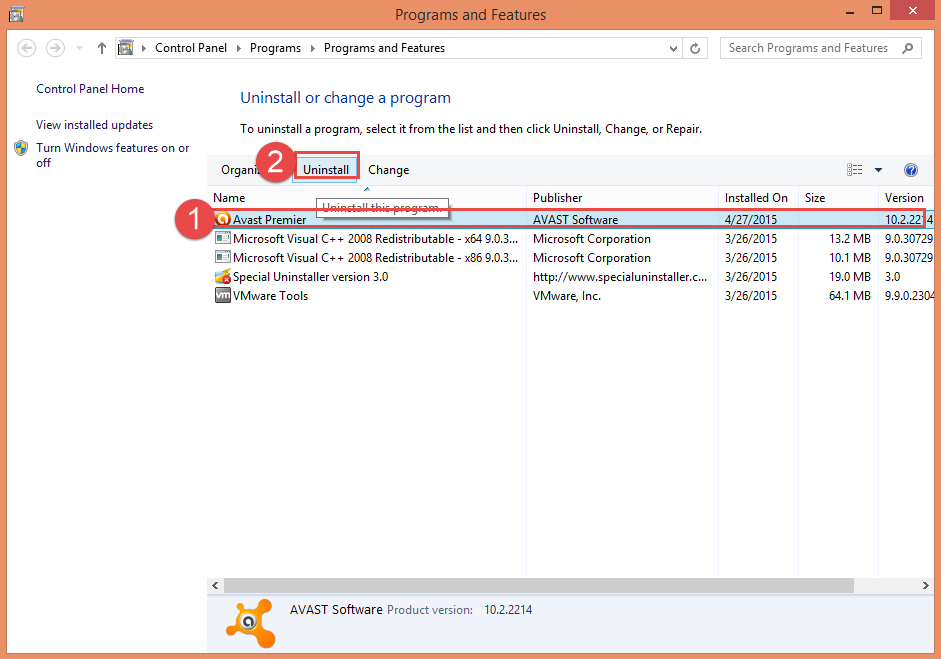The image size is (941, 659).
Task: Open the Organize toolbar menu
Action: pyautogui.click(x=239, y=170)
